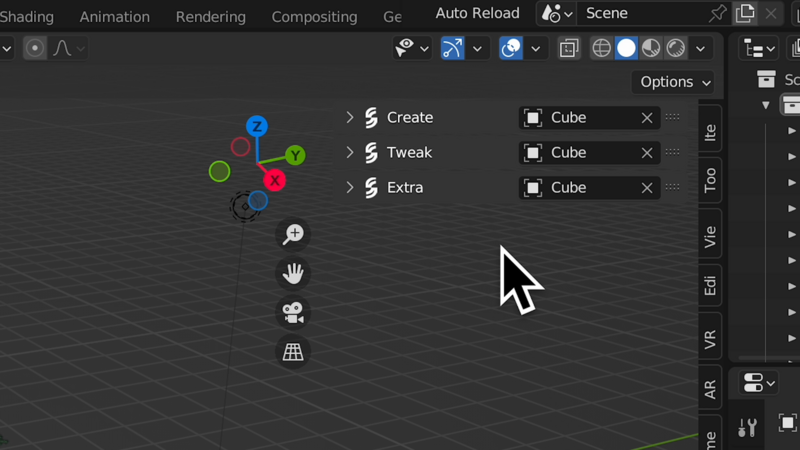
Task: Open the object visibility and selectability dropdown
Action: (x=411, y=48)
